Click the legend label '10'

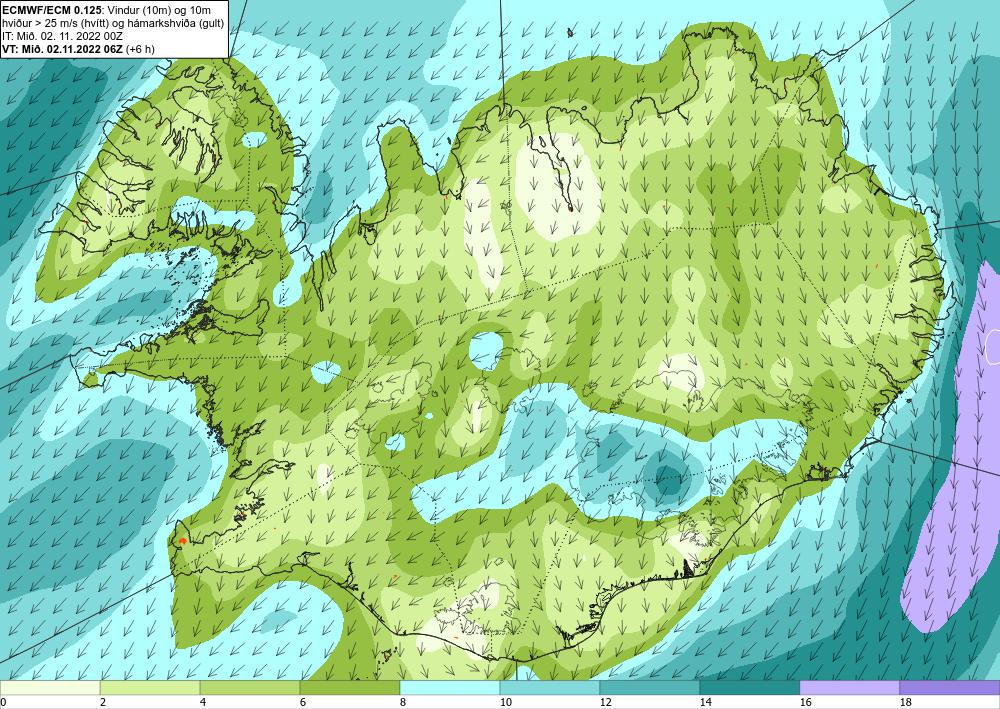(x=505, y=702)
